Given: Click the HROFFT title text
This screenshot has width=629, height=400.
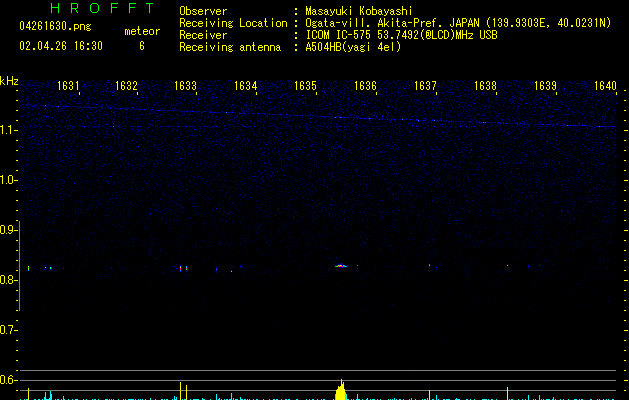Looking at the screenshot, I should pyautogui.click(x=102, y=8).
